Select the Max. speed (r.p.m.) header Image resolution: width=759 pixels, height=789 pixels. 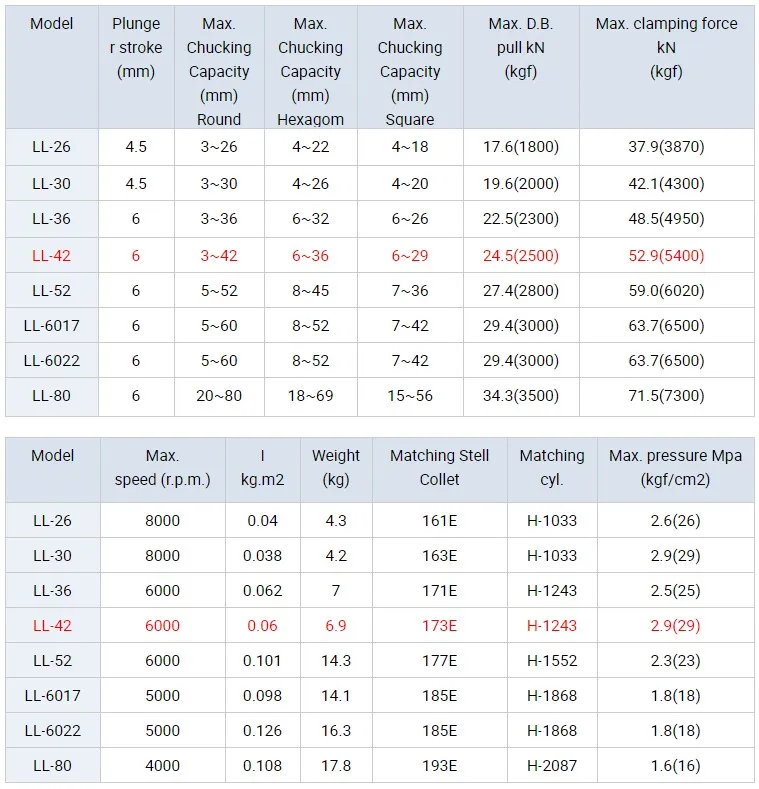tap(163, 467)
